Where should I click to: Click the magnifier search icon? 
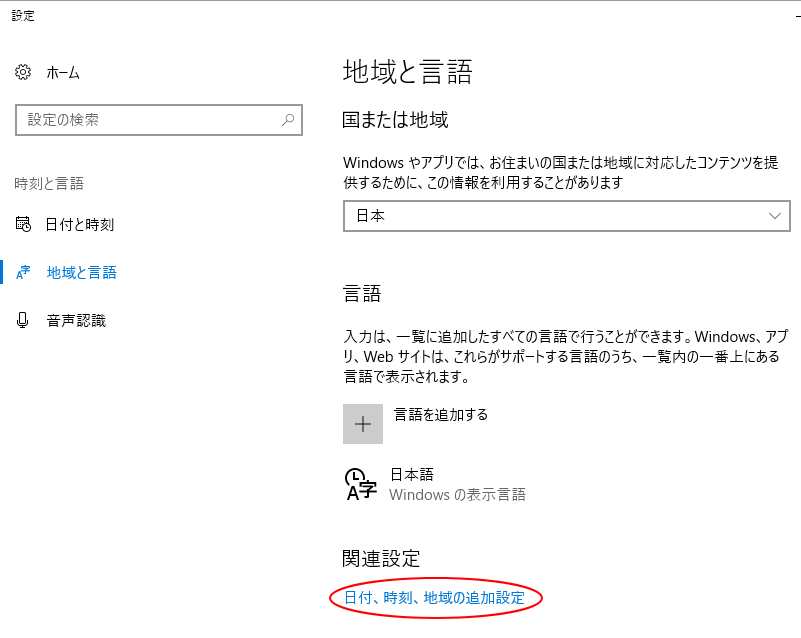[x=288, y=120]
